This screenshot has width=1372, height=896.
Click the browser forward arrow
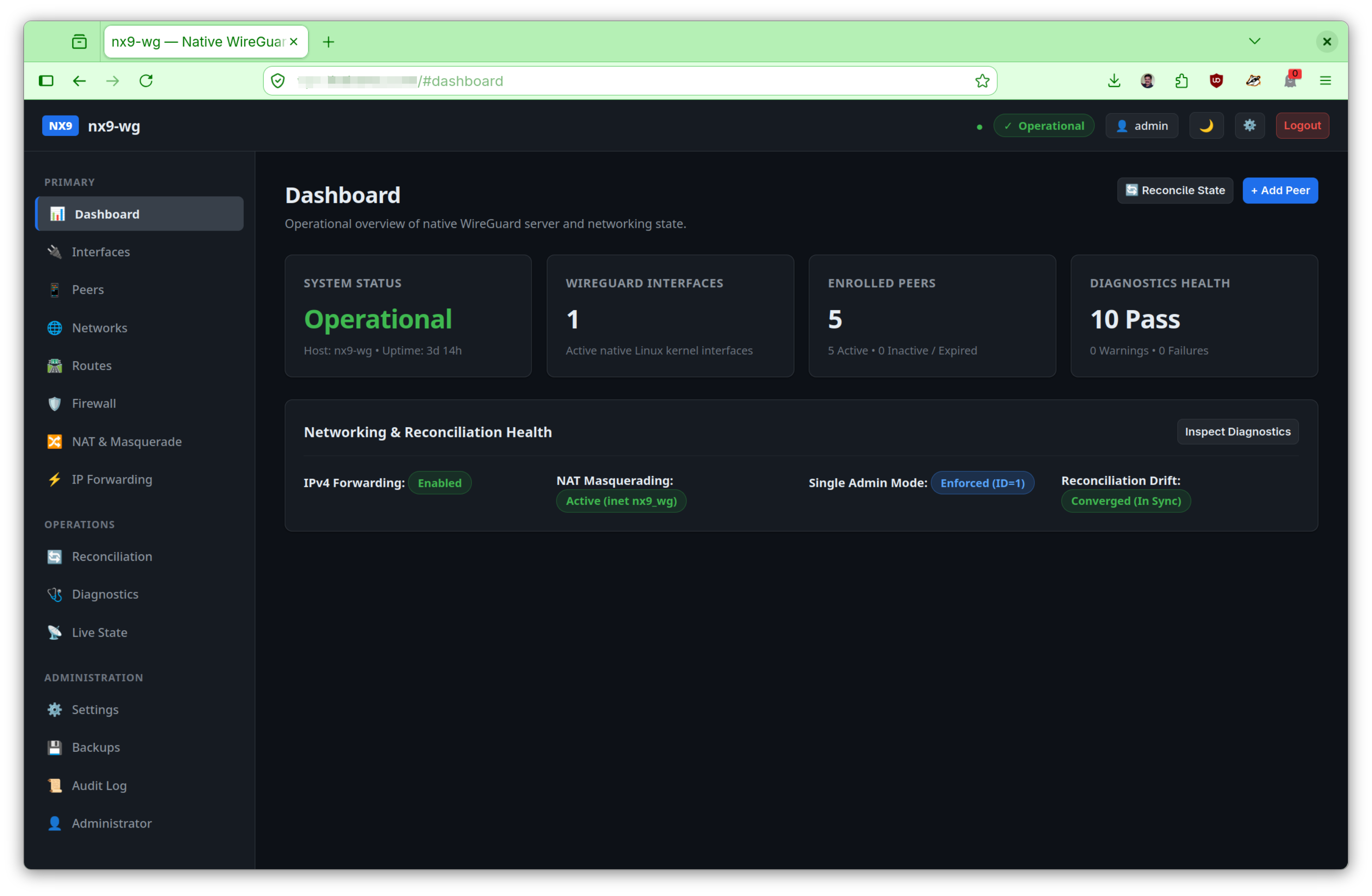[113, 80]
